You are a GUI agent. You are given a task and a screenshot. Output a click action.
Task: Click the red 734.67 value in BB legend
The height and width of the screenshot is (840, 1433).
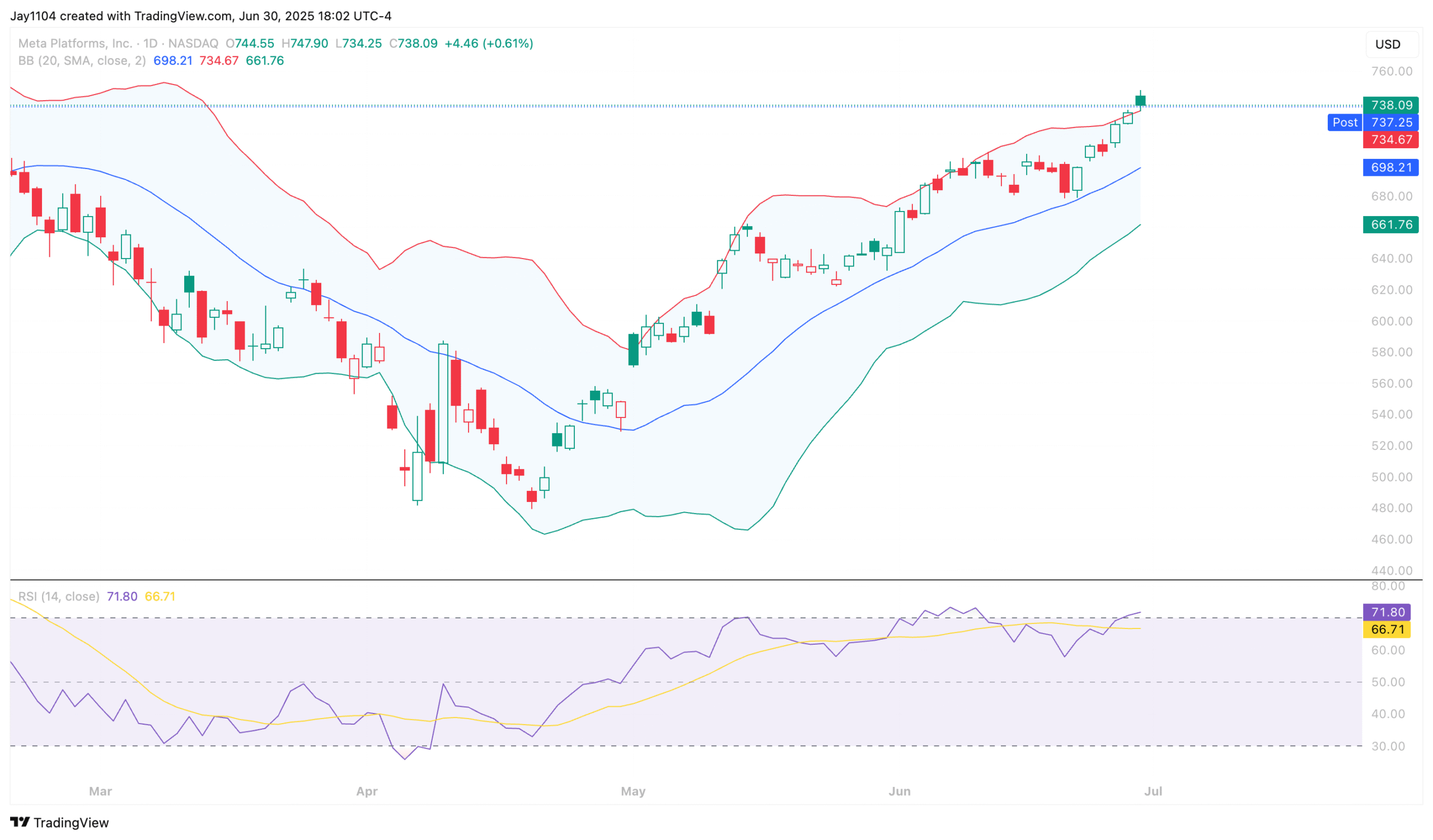(x=219, y=61)
